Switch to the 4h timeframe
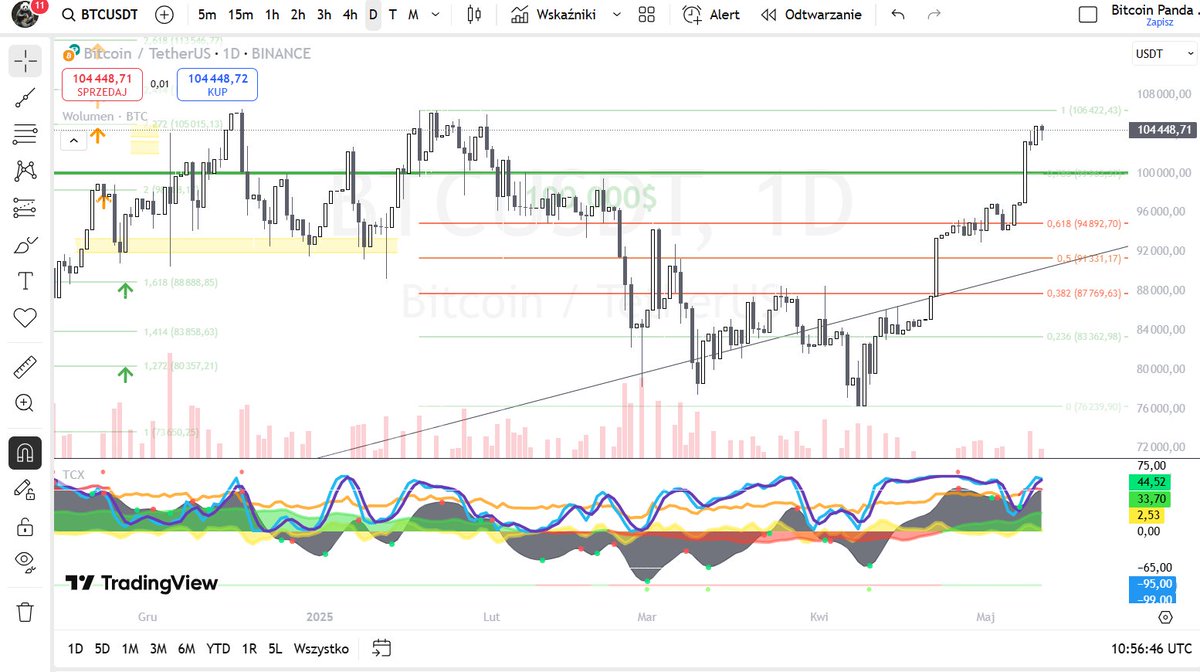 point(350,15)
